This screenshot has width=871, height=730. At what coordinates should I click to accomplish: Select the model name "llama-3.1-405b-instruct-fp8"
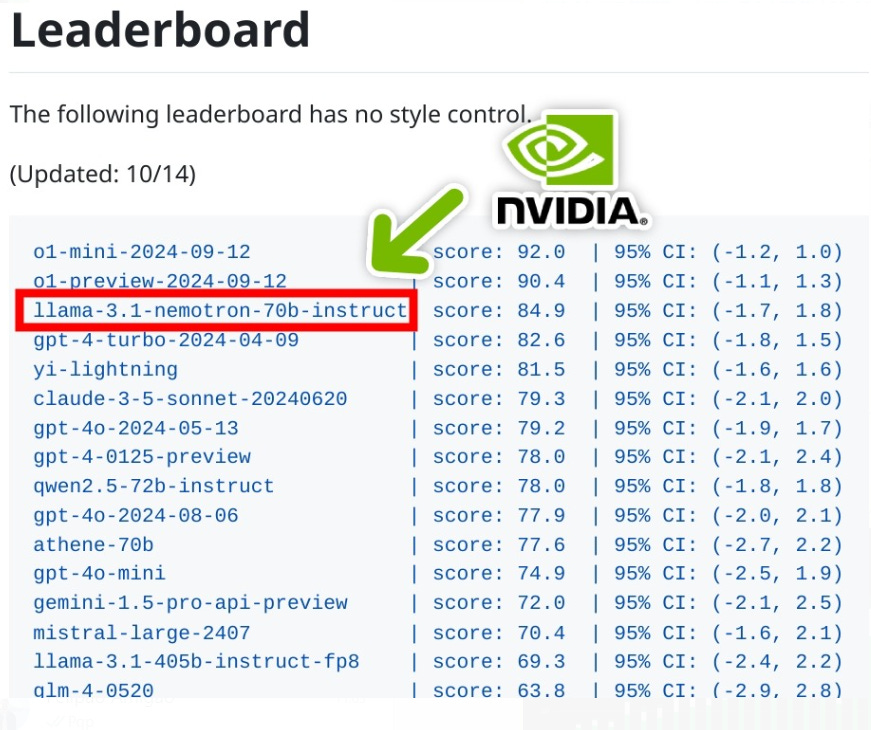(x=196, y=662)
